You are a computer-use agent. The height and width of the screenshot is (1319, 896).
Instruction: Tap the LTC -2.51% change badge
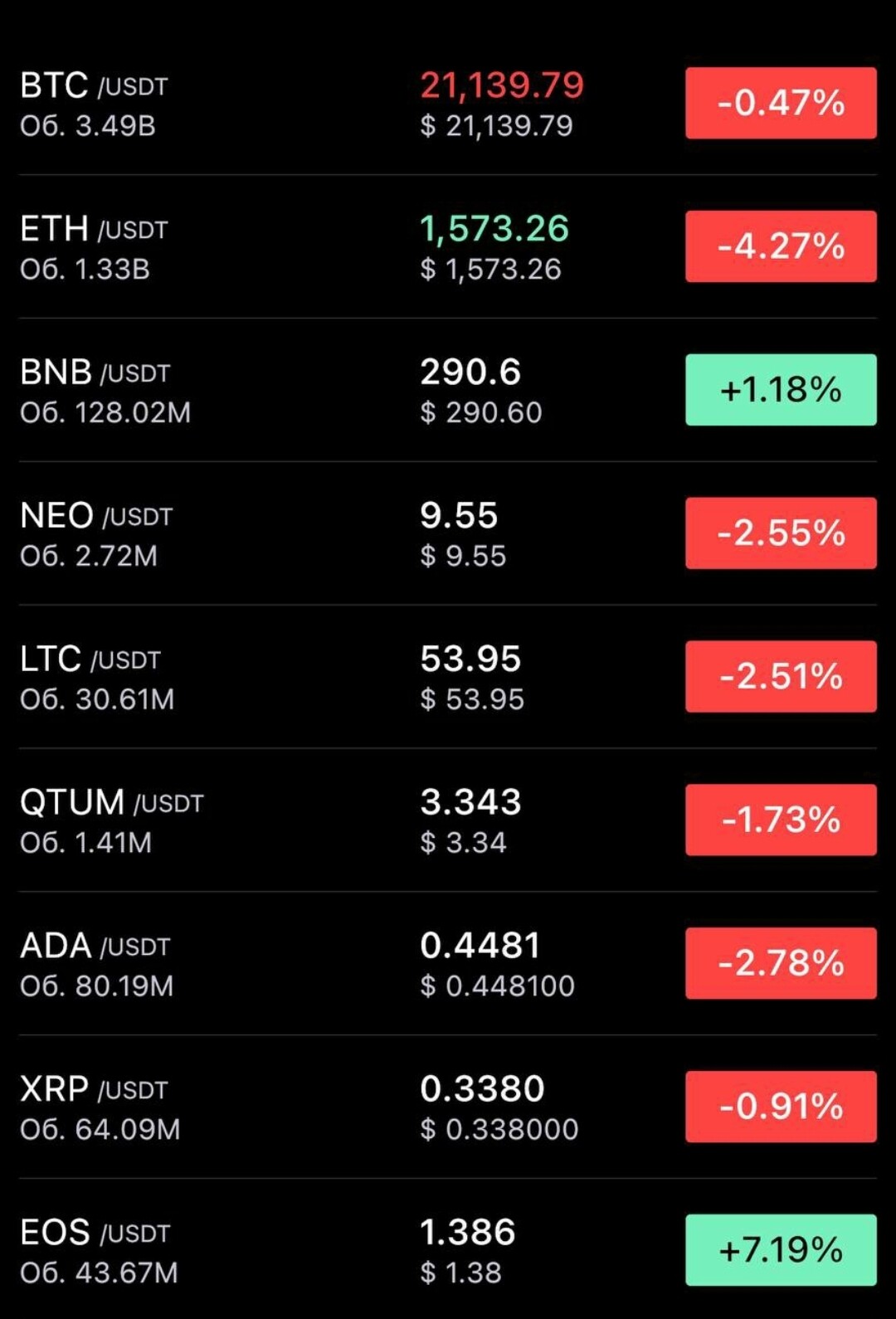(x=781, y=676)
